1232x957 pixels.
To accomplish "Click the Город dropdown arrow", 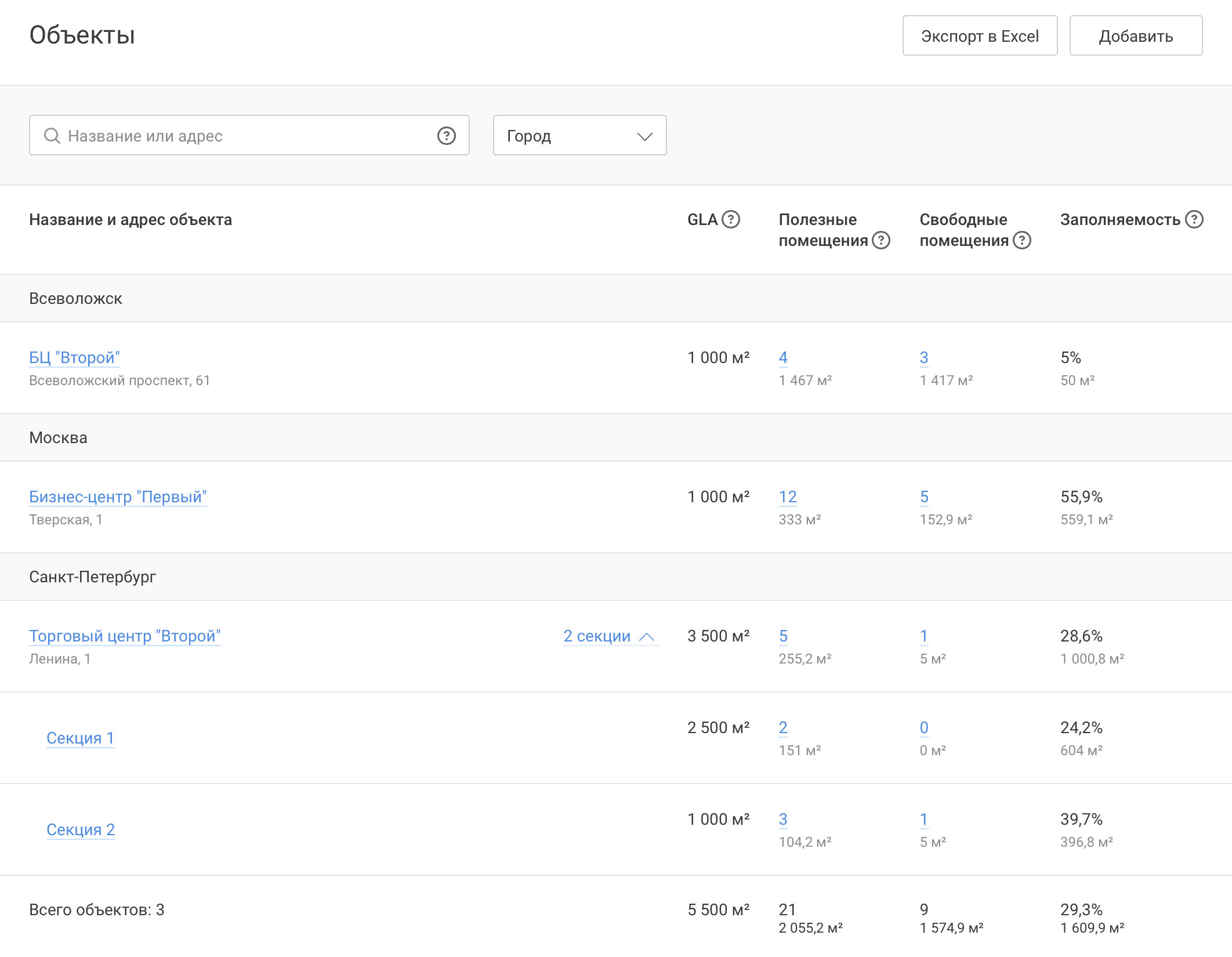I will pos(645,136).
